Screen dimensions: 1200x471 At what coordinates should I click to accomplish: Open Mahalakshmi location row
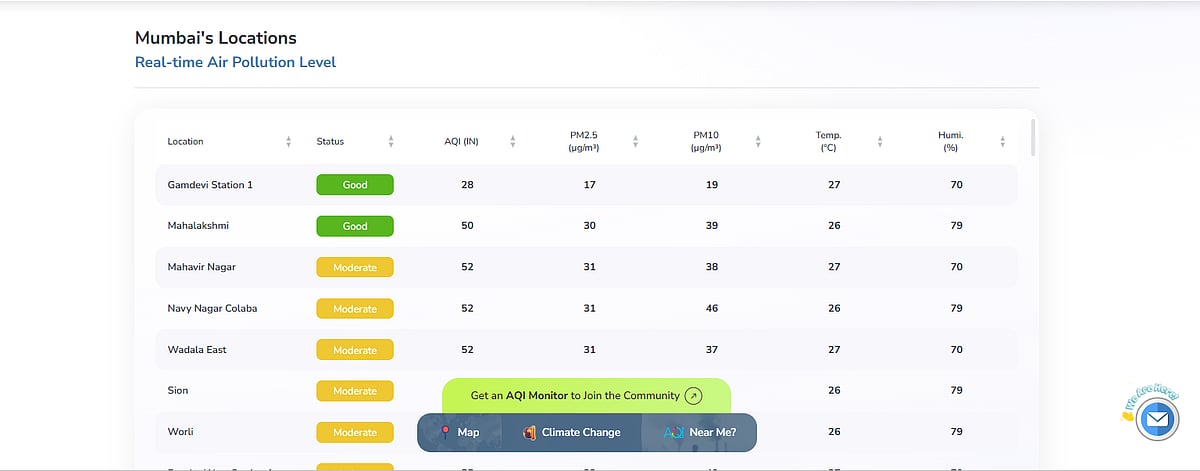click(x=198, y=226)
